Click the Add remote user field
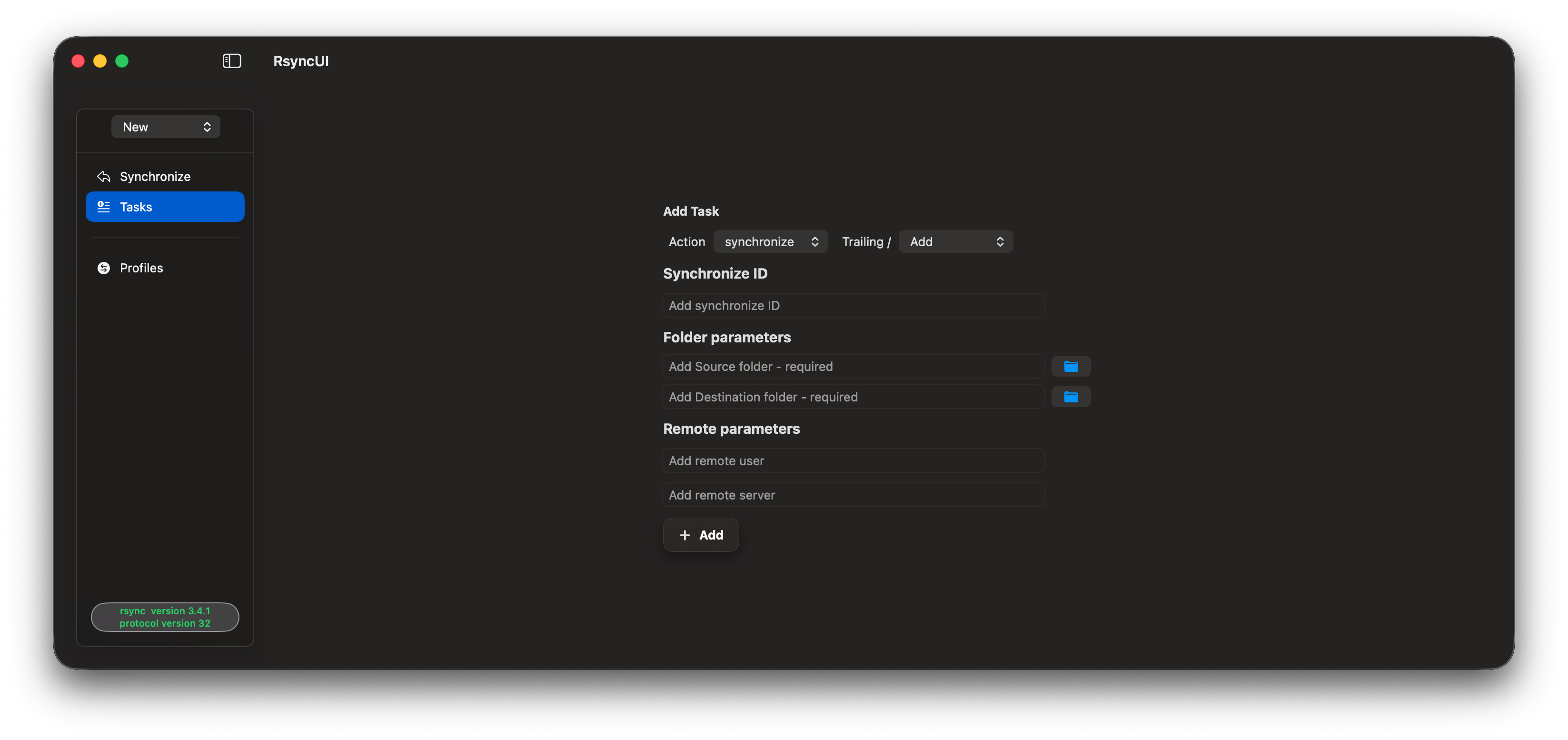 click(x=853, y=461)
